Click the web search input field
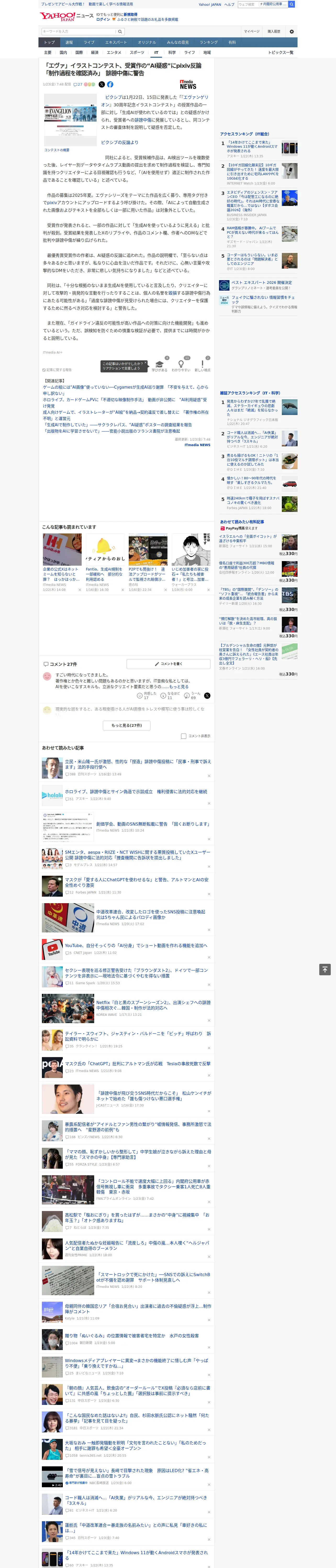 [248, 4]
